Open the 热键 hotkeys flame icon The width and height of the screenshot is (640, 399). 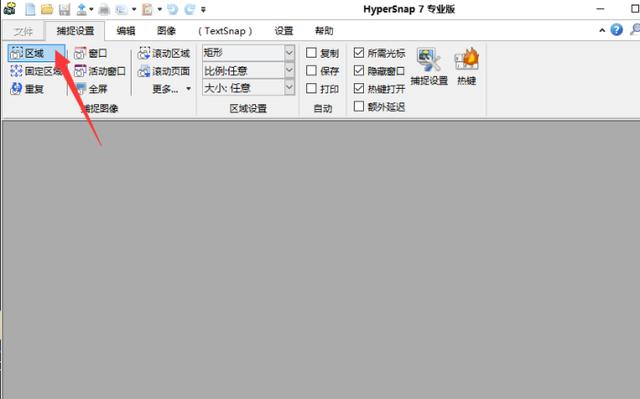(x=467, y=66)
